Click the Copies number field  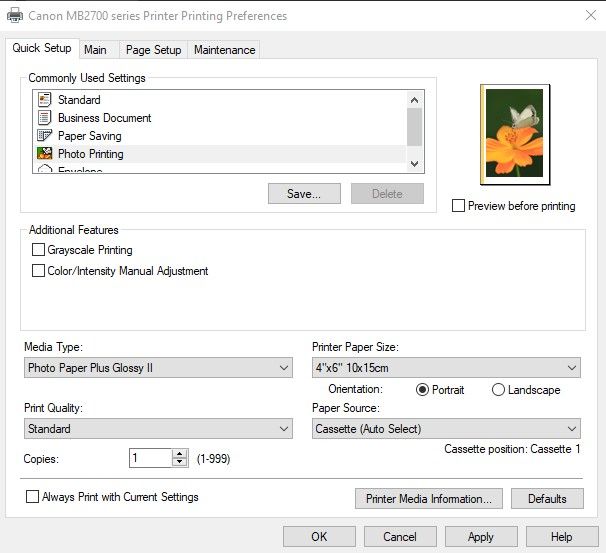click(150, 458)
